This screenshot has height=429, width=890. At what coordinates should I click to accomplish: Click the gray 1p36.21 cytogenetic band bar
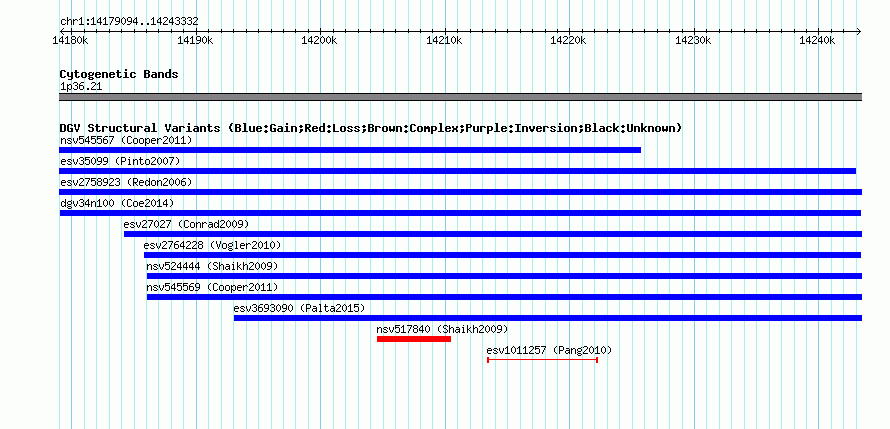[460, 97]
